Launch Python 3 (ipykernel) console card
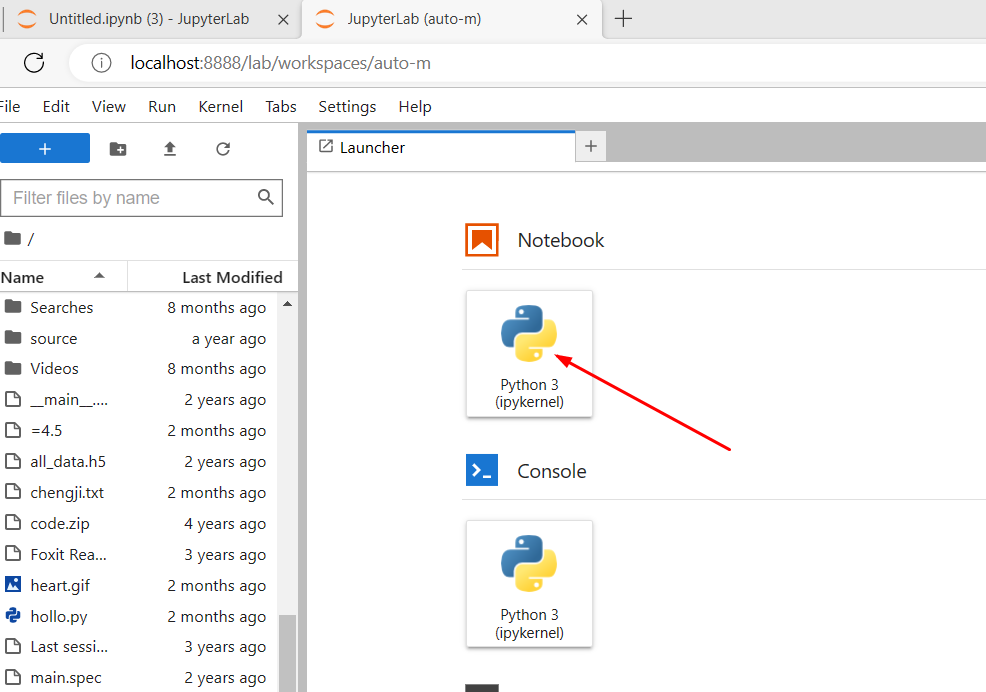This screenshot has height=692, width=986. 529,584
